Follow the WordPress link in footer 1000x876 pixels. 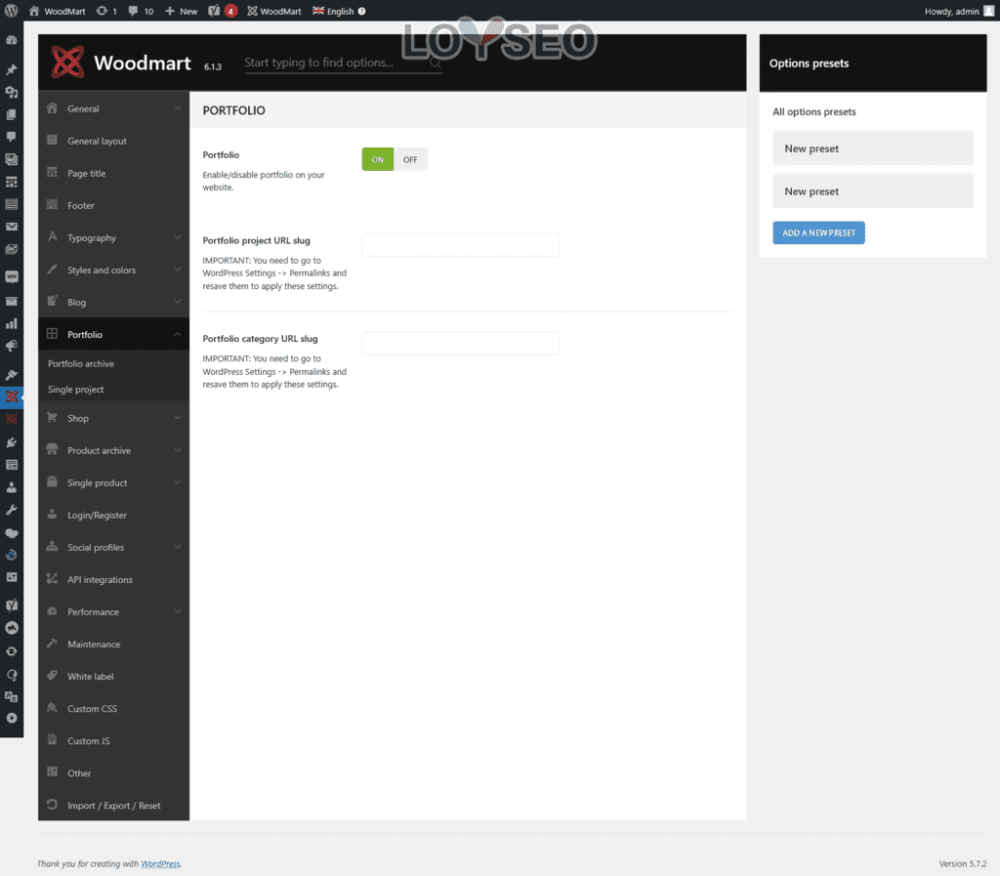pos(160,864)
